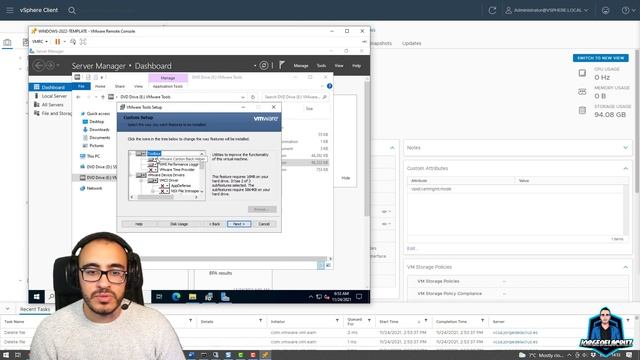This screenshot has width=640, height=360.
Task: Open the Share tab in File Explorer
Action: coord(120,87)
